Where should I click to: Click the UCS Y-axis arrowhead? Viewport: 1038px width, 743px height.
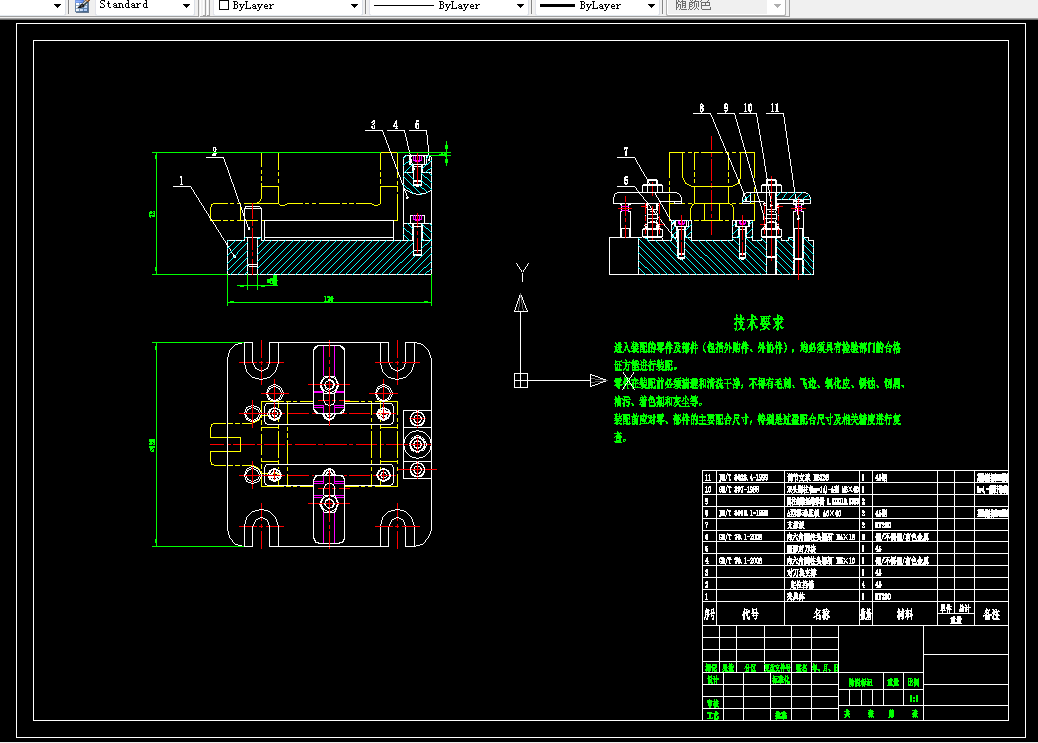click(x=521, y=303)
